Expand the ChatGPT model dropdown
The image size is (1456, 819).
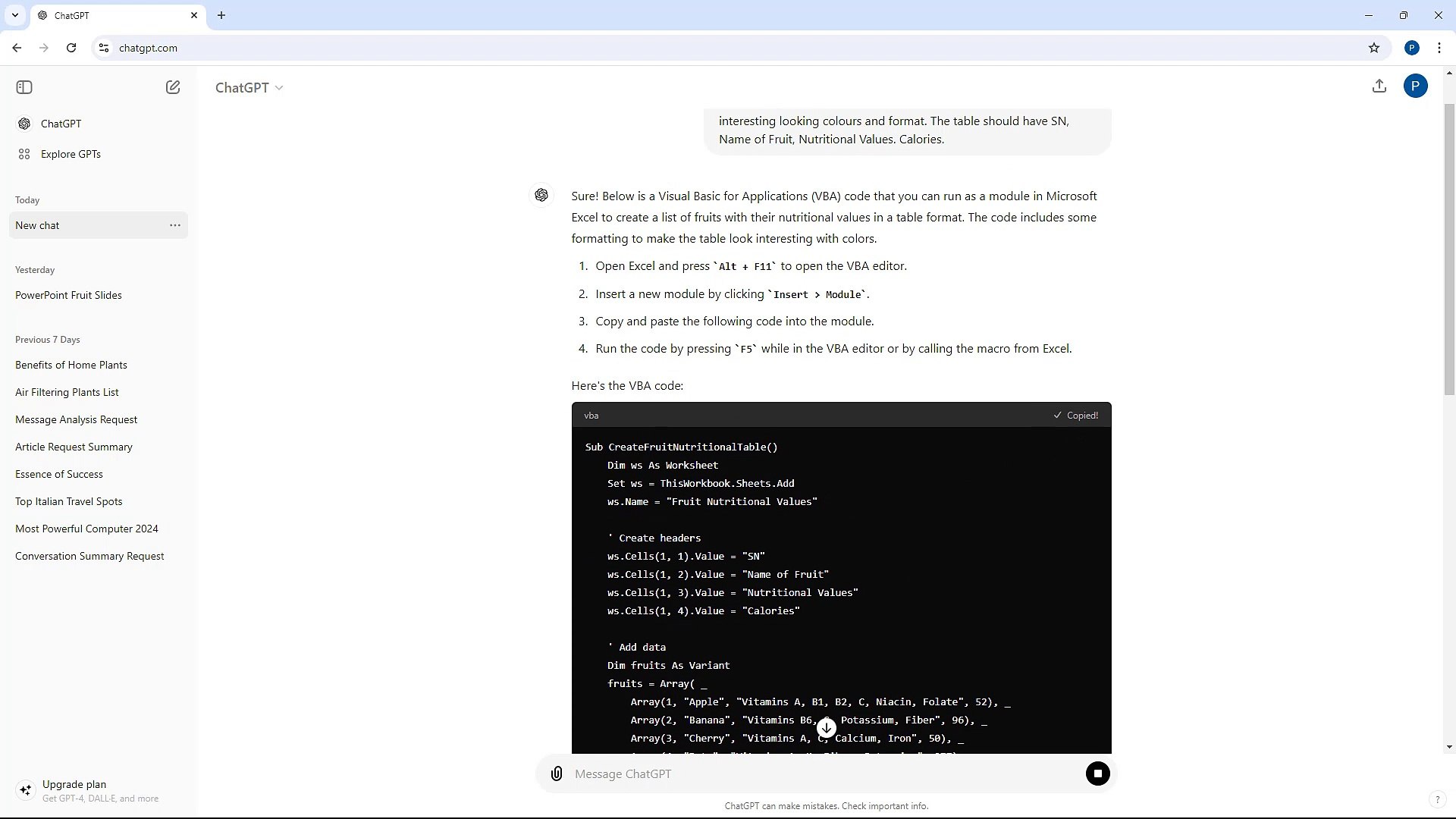(249, 88)
